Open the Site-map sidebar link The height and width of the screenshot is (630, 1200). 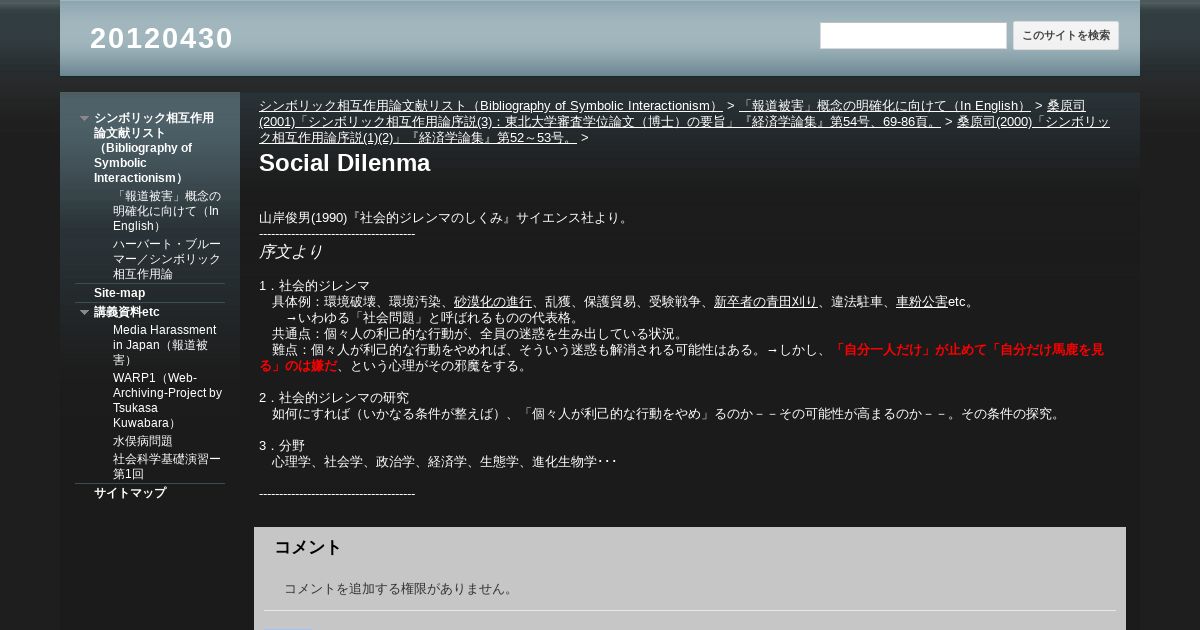[x=119, y=293]
